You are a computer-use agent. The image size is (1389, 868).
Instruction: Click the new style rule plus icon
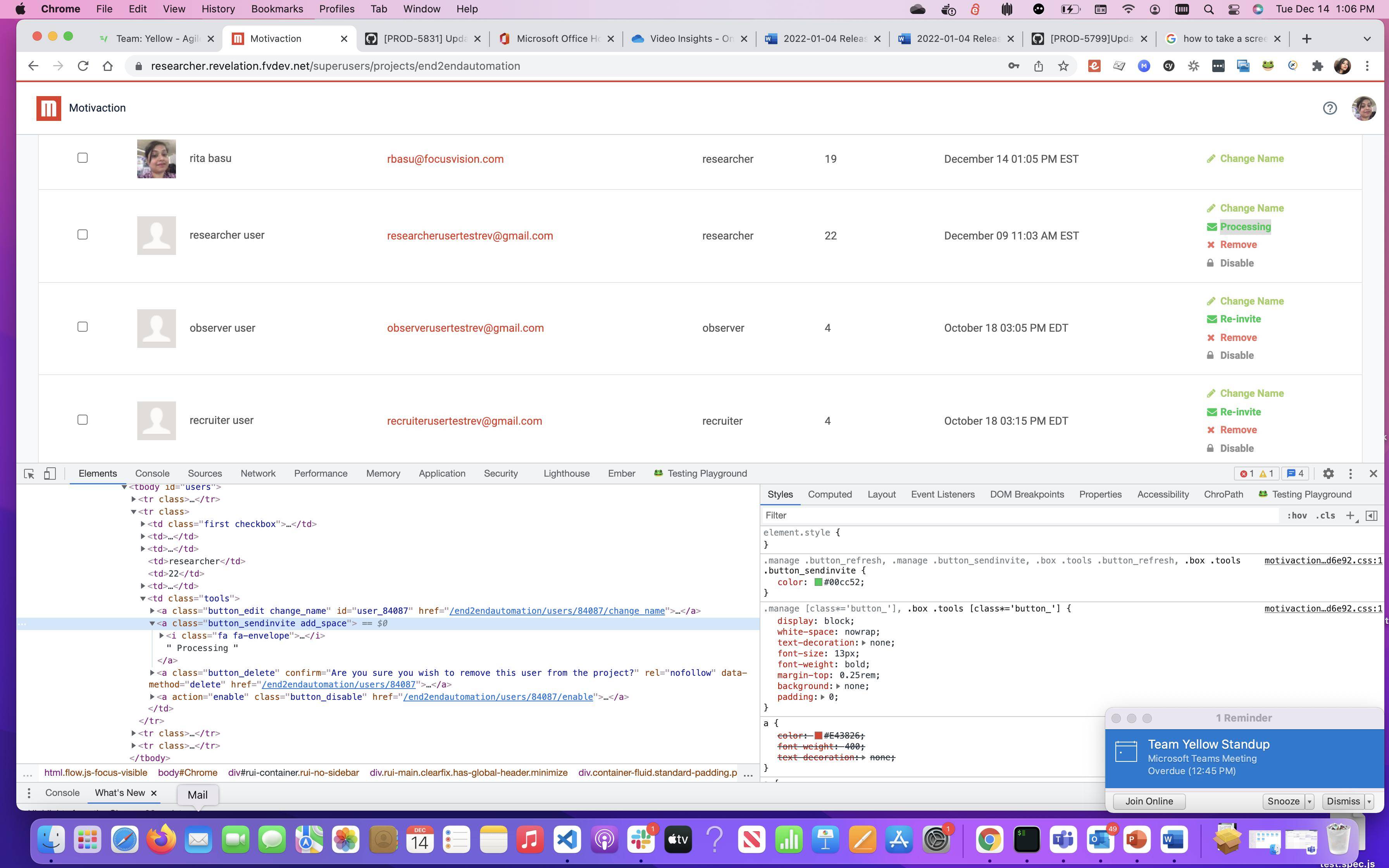[x=1350, y=515]
